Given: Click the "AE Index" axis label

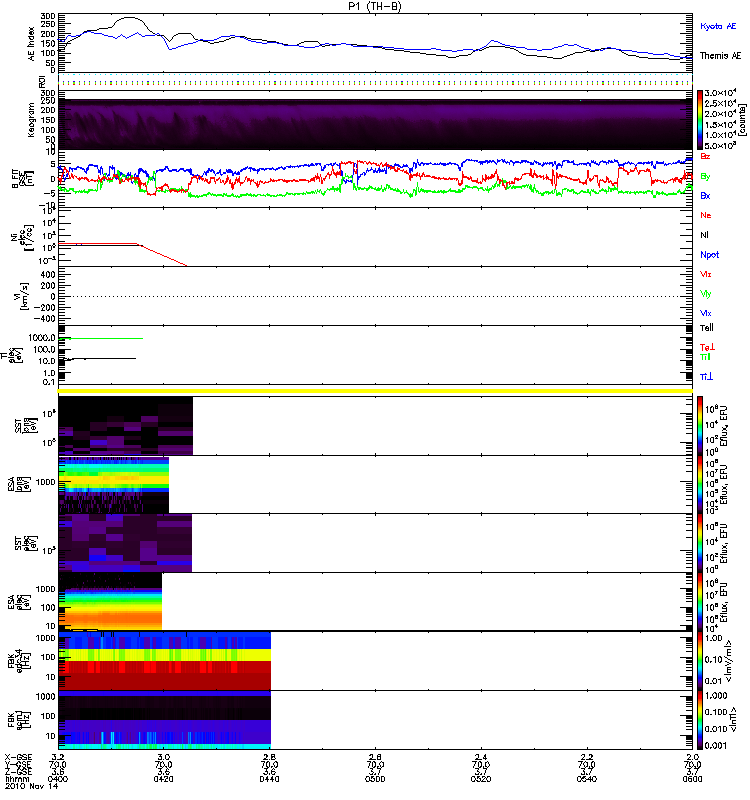Looking at the screenshot, I should [32, 44].
